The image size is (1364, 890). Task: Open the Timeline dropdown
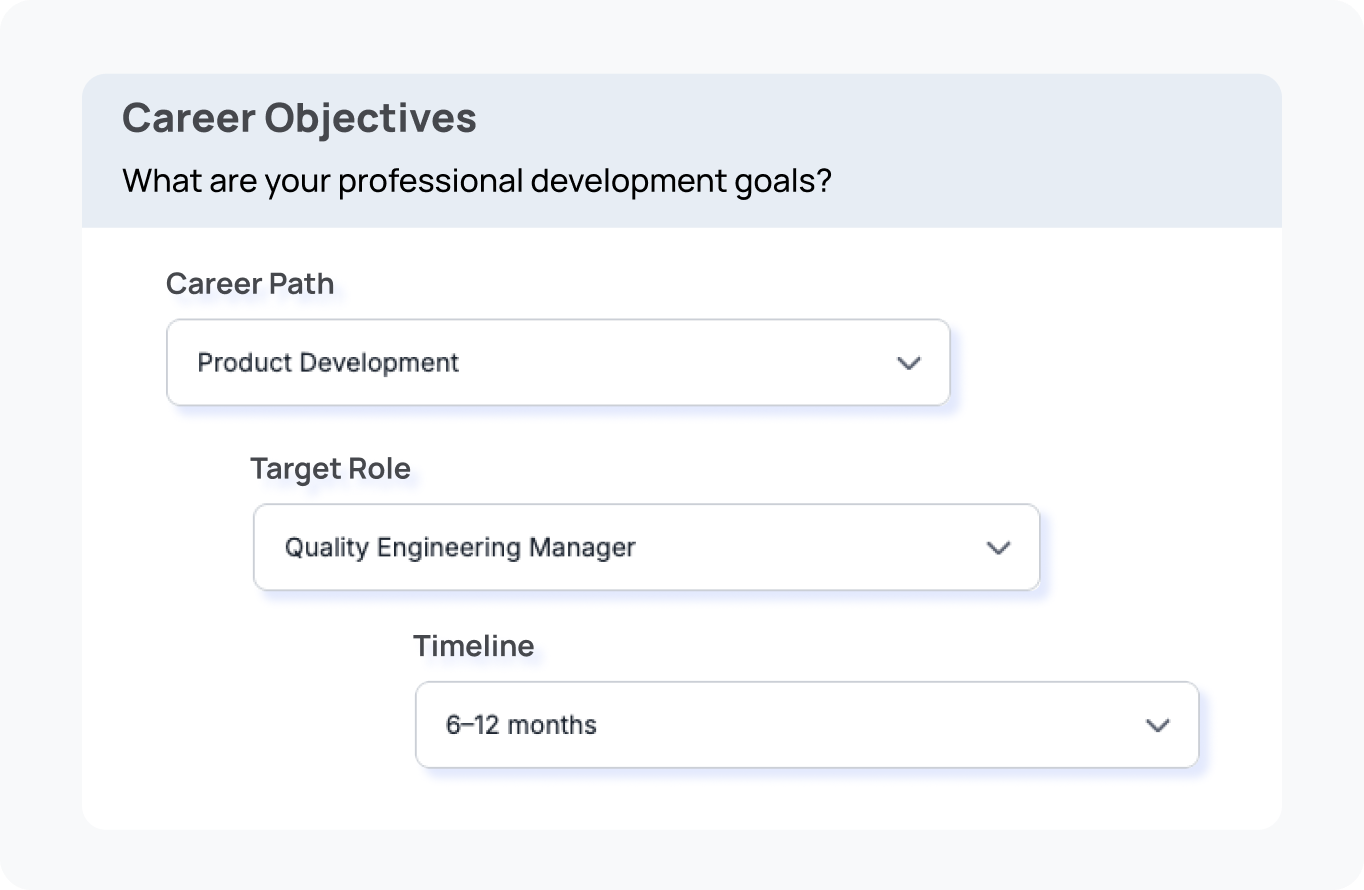pyautogui.click(x=806, y=726)
